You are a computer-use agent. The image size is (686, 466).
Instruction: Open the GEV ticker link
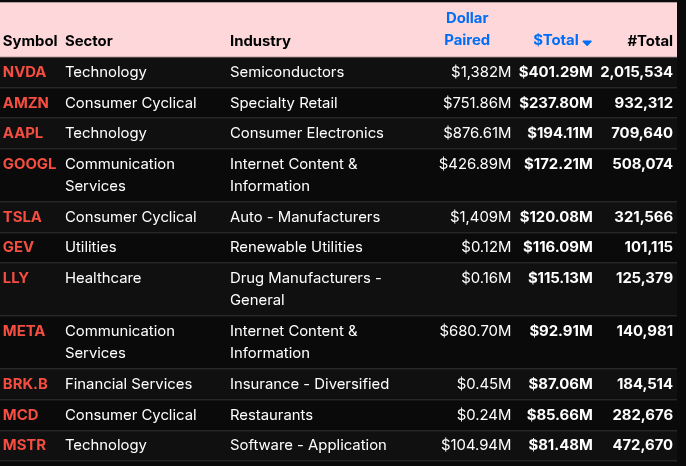(x=18, y=247)
